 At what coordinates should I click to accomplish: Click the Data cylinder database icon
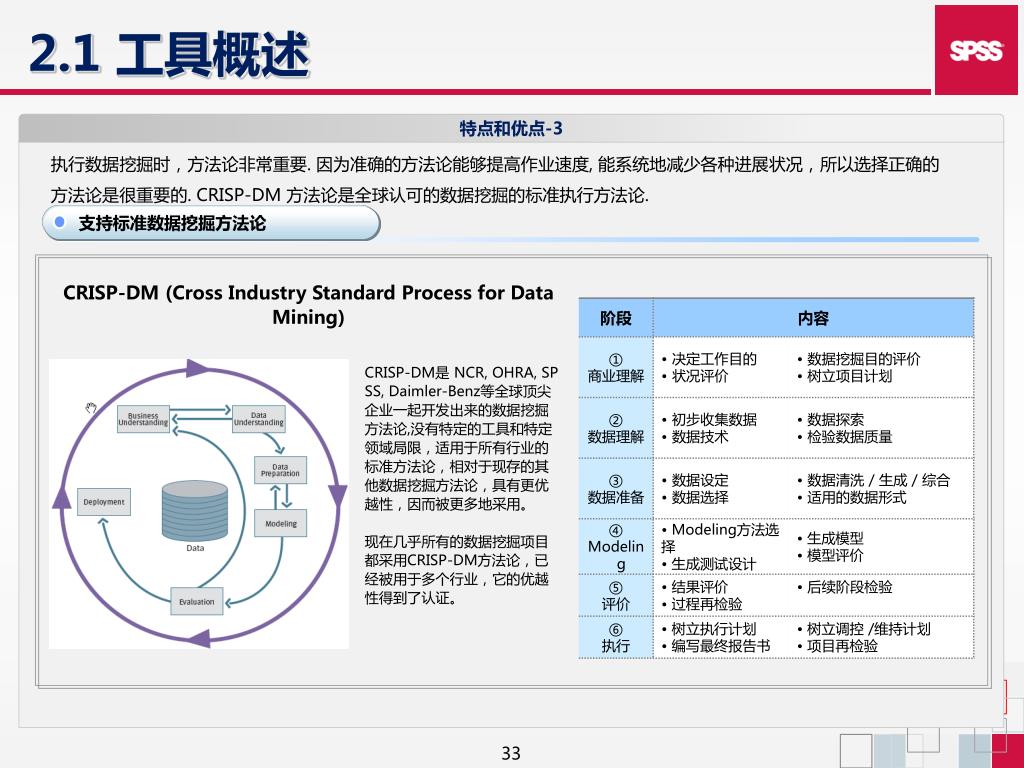click(195, 510)
